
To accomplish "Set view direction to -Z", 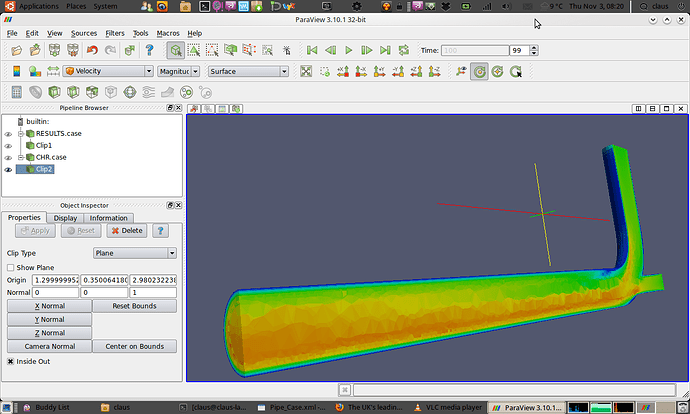I will (x=434, y=71).
